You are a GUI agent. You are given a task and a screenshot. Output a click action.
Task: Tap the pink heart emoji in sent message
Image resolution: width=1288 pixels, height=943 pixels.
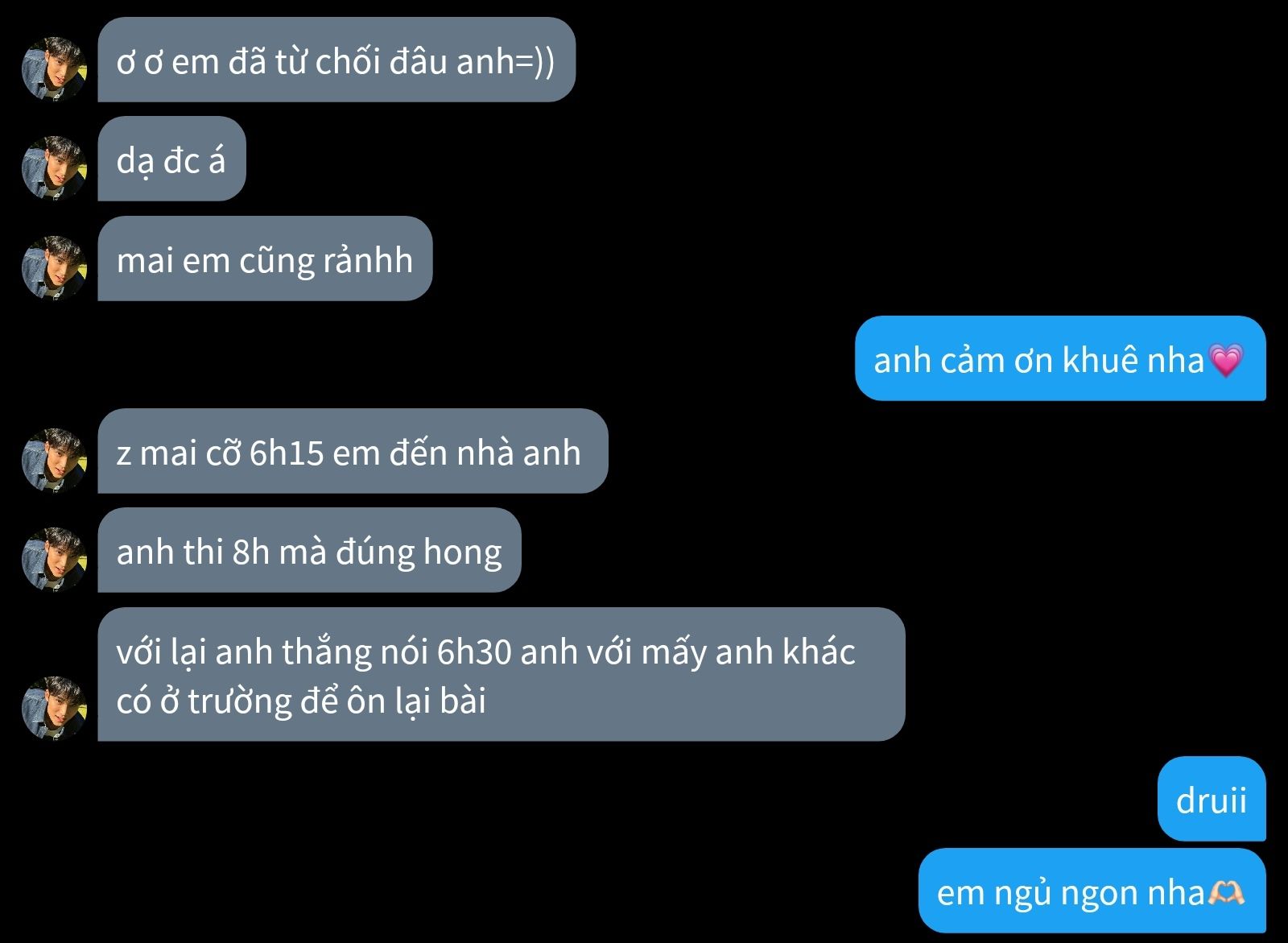[1226, 360]
